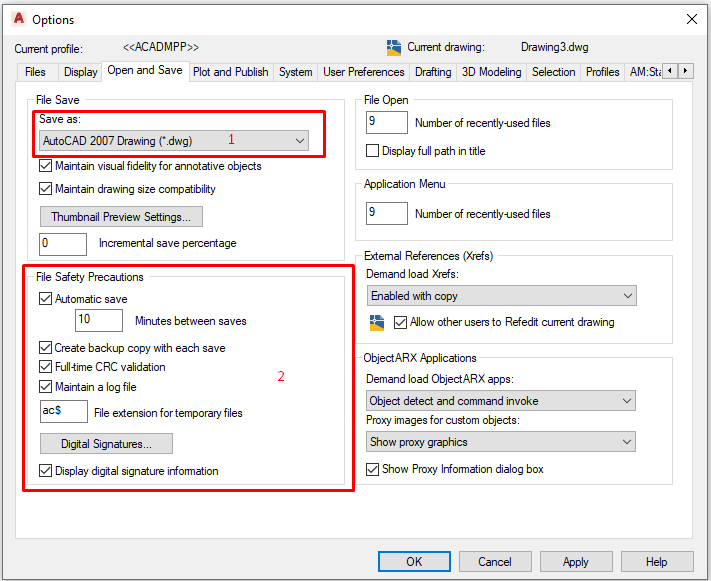Click the Thumbnail Preview Settings button
711x581 pixels.
[121, 217]
